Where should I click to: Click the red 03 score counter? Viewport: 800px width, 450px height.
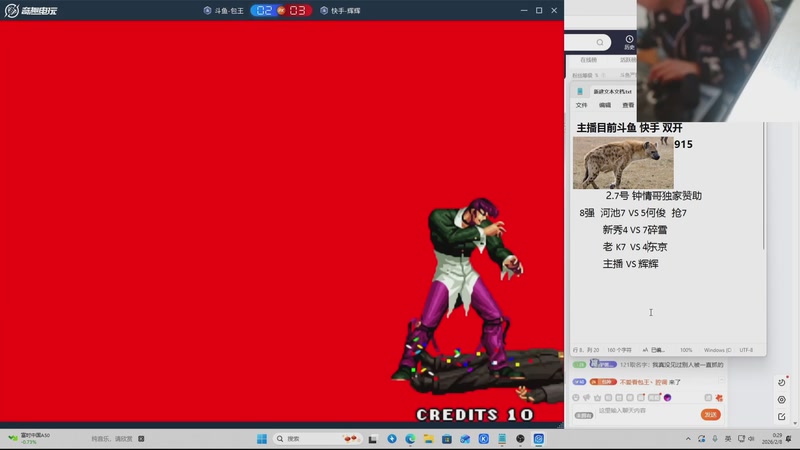(297, 11)
